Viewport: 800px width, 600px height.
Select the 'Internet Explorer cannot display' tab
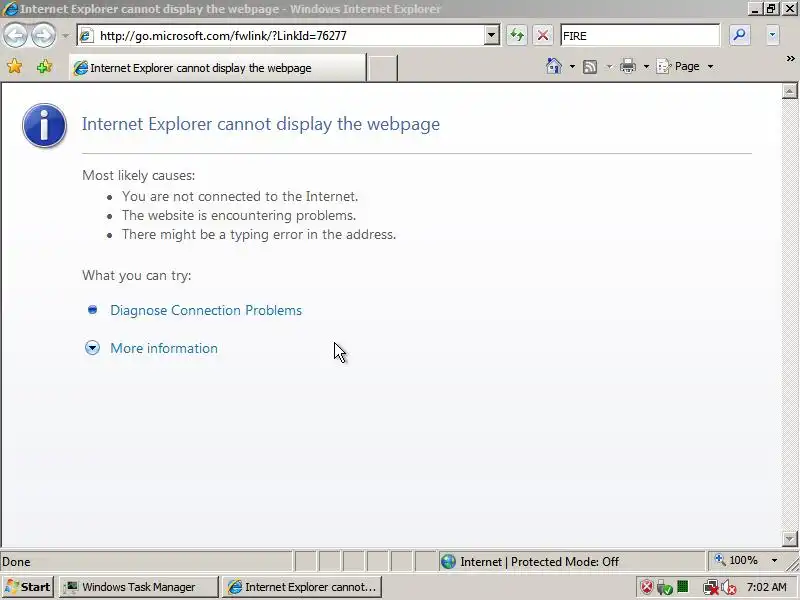[218, 68]
